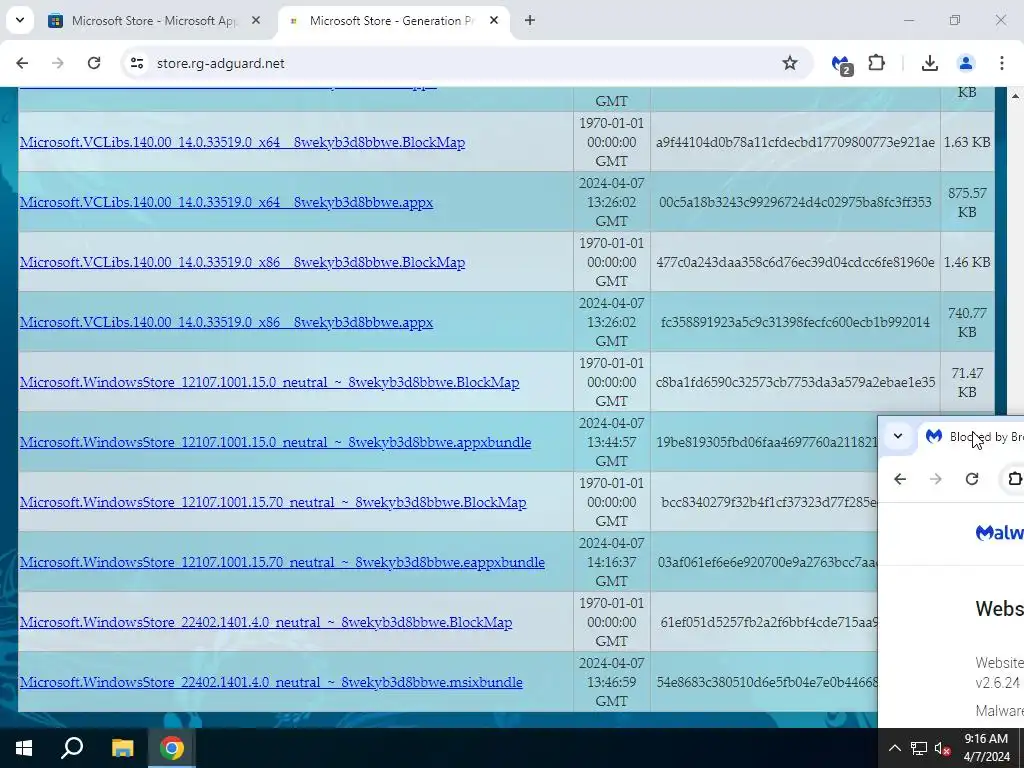Download WindowsStore 12107.1001.15.0 BlockMap link

point(270,383)
